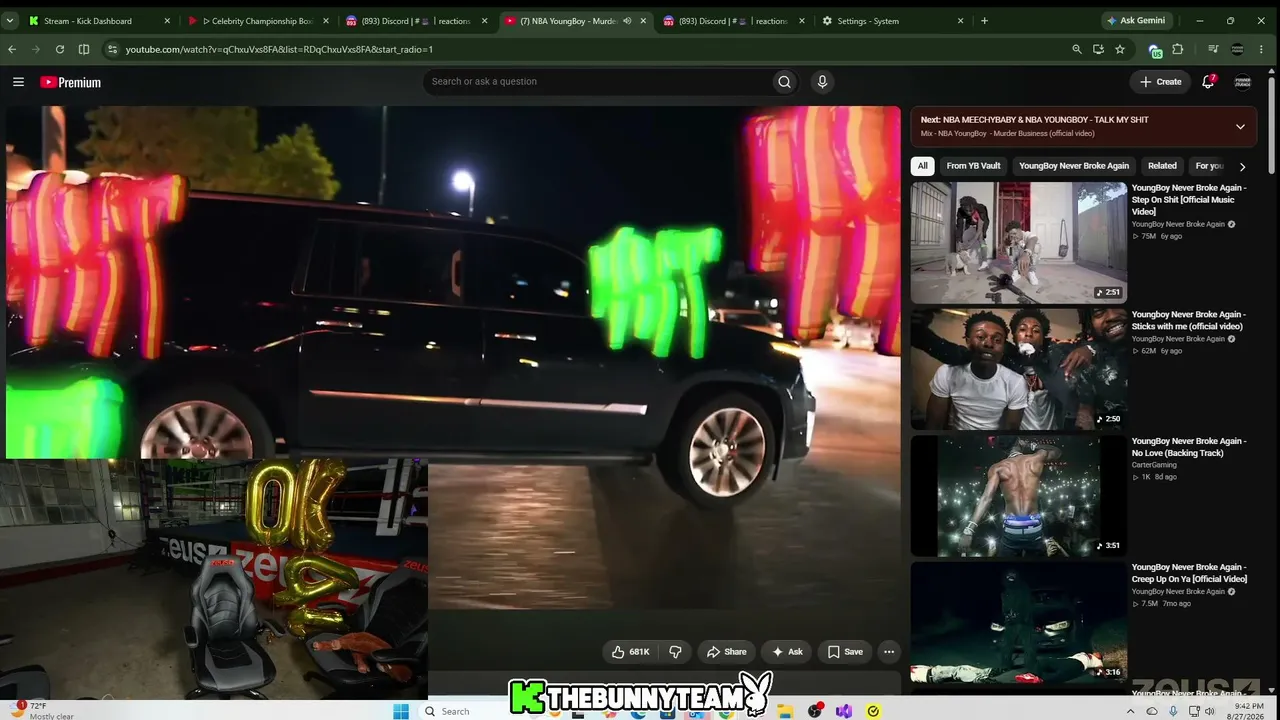Install app icon in address bar
This screenshot has width=1280, height=720.
click(1098, 49)
